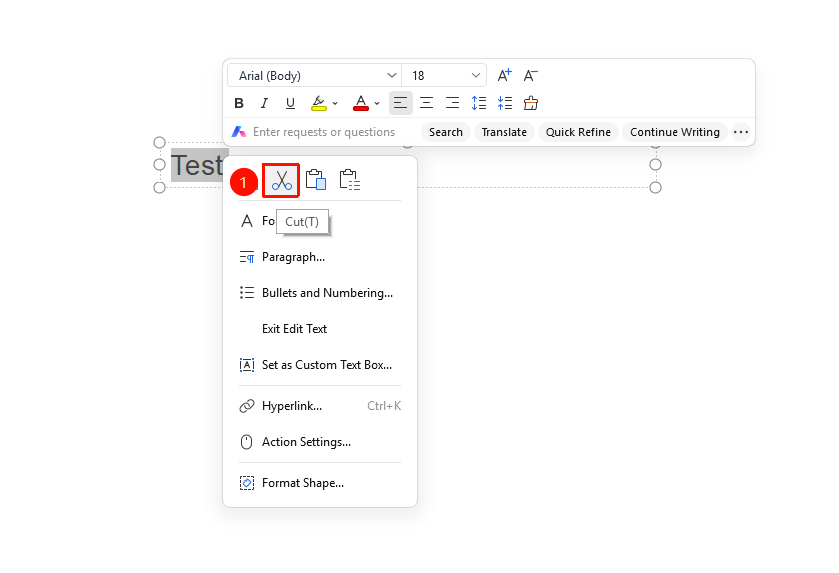
Task: Click the Paste text-only icon
Action: click(349, 180)
